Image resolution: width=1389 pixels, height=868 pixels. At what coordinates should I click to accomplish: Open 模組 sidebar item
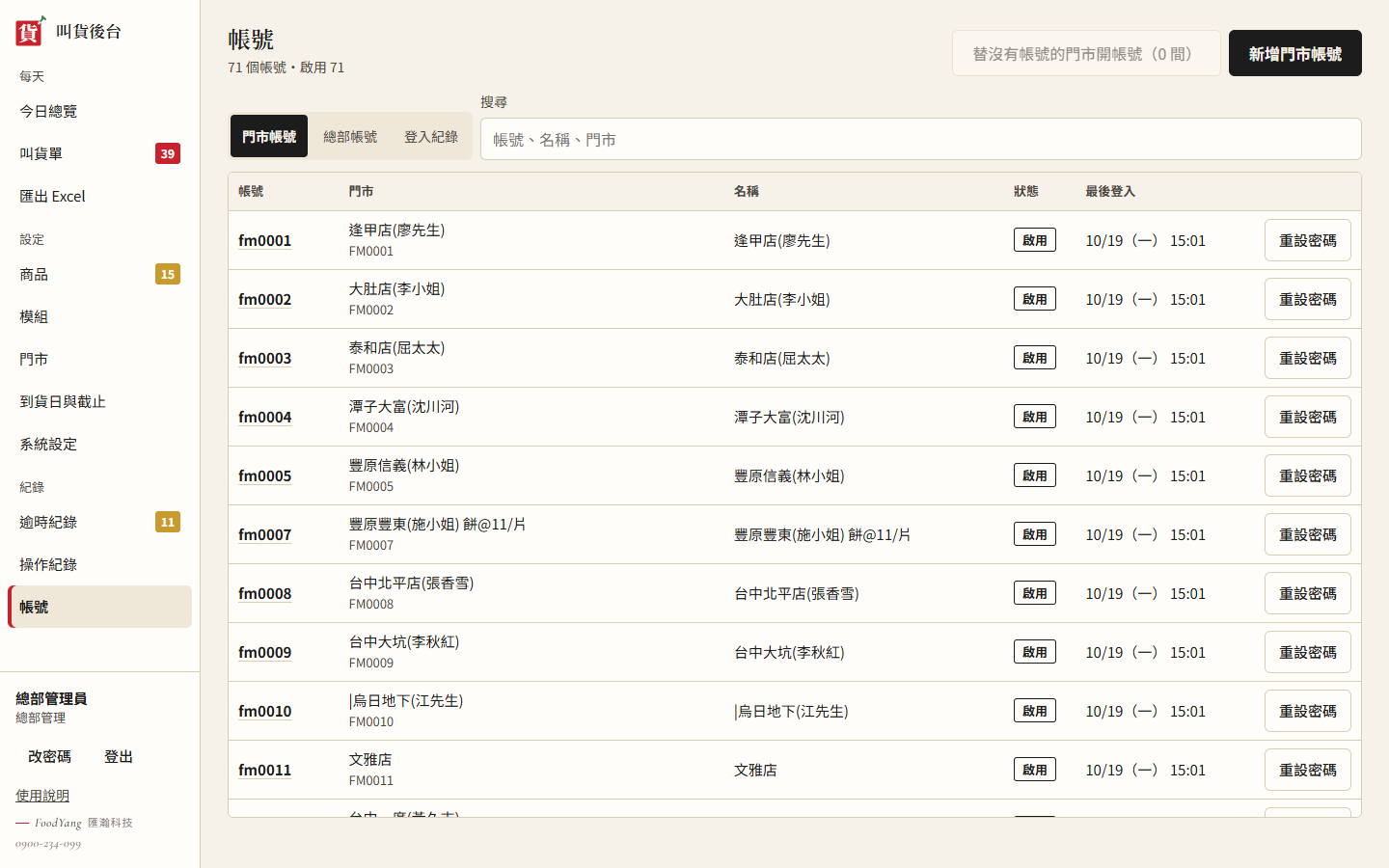click(99, 316)
